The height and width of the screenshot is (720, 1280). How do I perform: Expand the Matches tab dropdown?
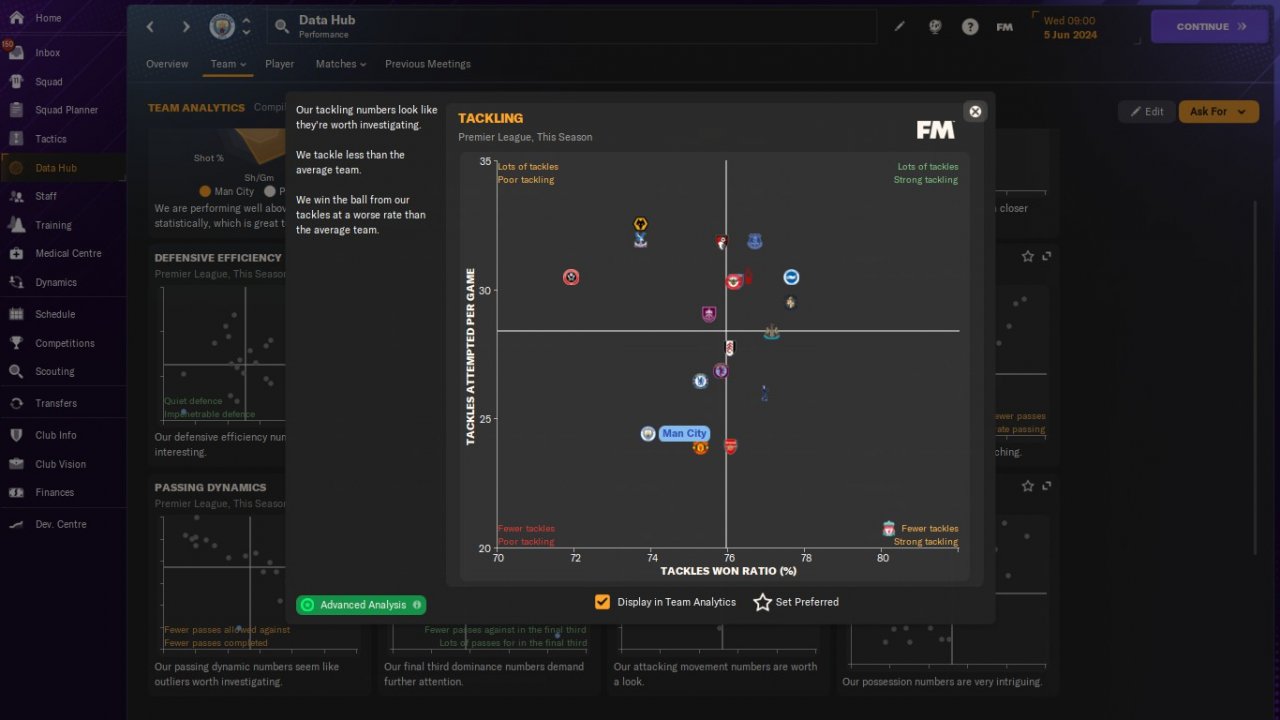click(341, 64)
